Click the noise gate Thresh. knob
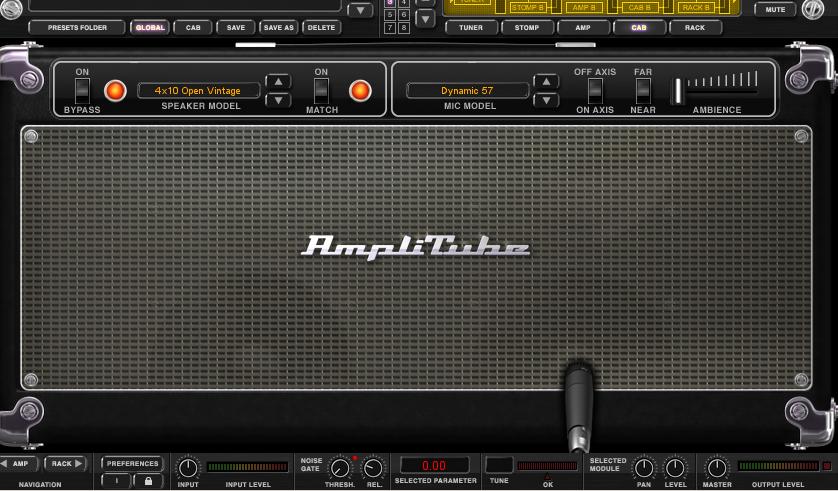The width and height of the screenshot is (838, 491). (340, 468)
